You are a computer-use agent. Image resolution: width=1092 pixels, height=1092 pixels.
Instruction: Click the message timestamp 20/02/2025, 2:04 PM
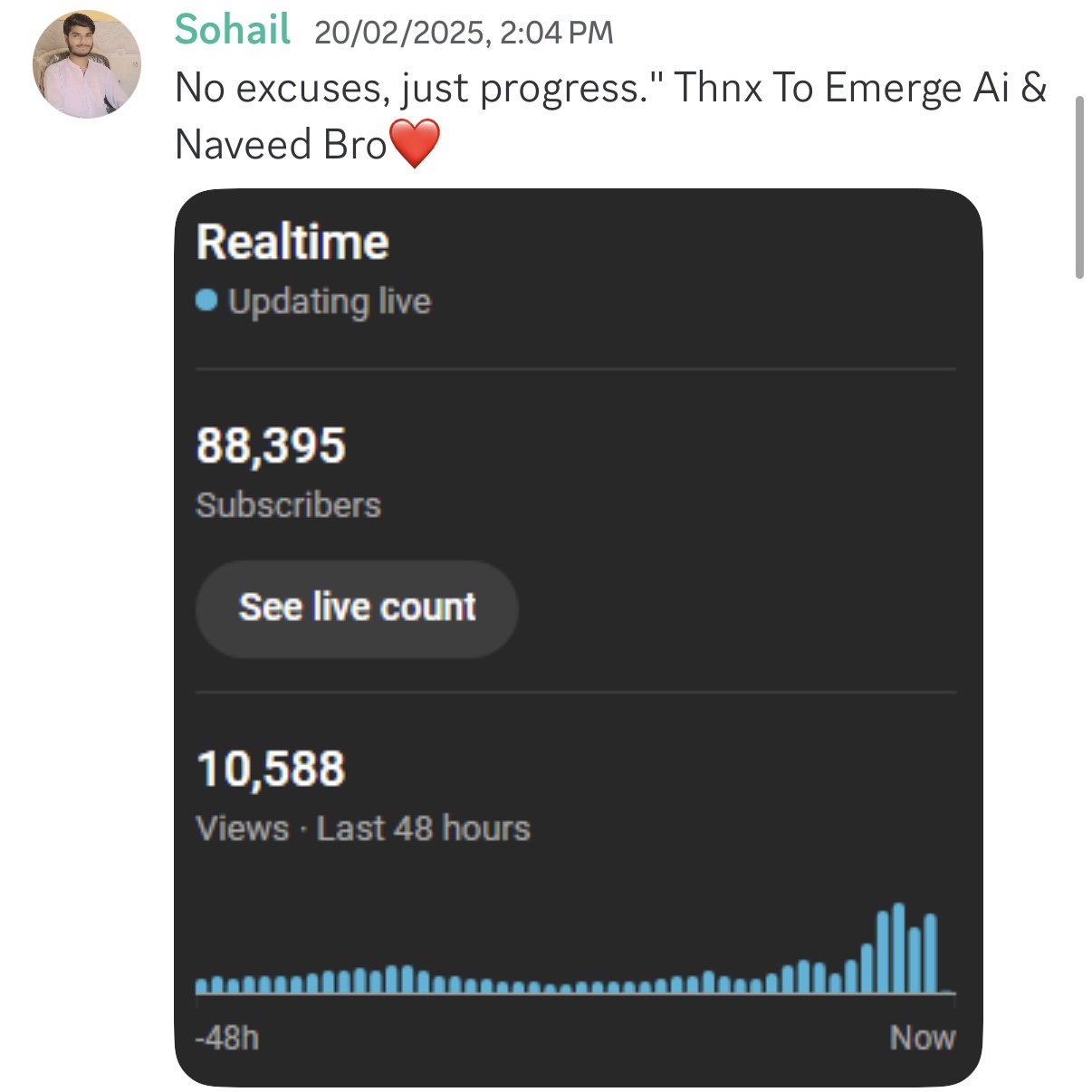point(464,33)
